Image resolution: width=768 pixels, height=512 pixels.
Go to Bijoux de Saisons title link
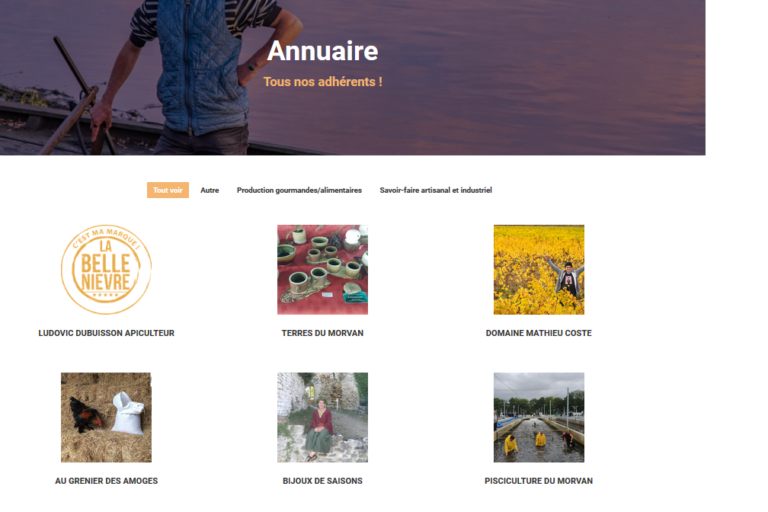tap(322, 481)
